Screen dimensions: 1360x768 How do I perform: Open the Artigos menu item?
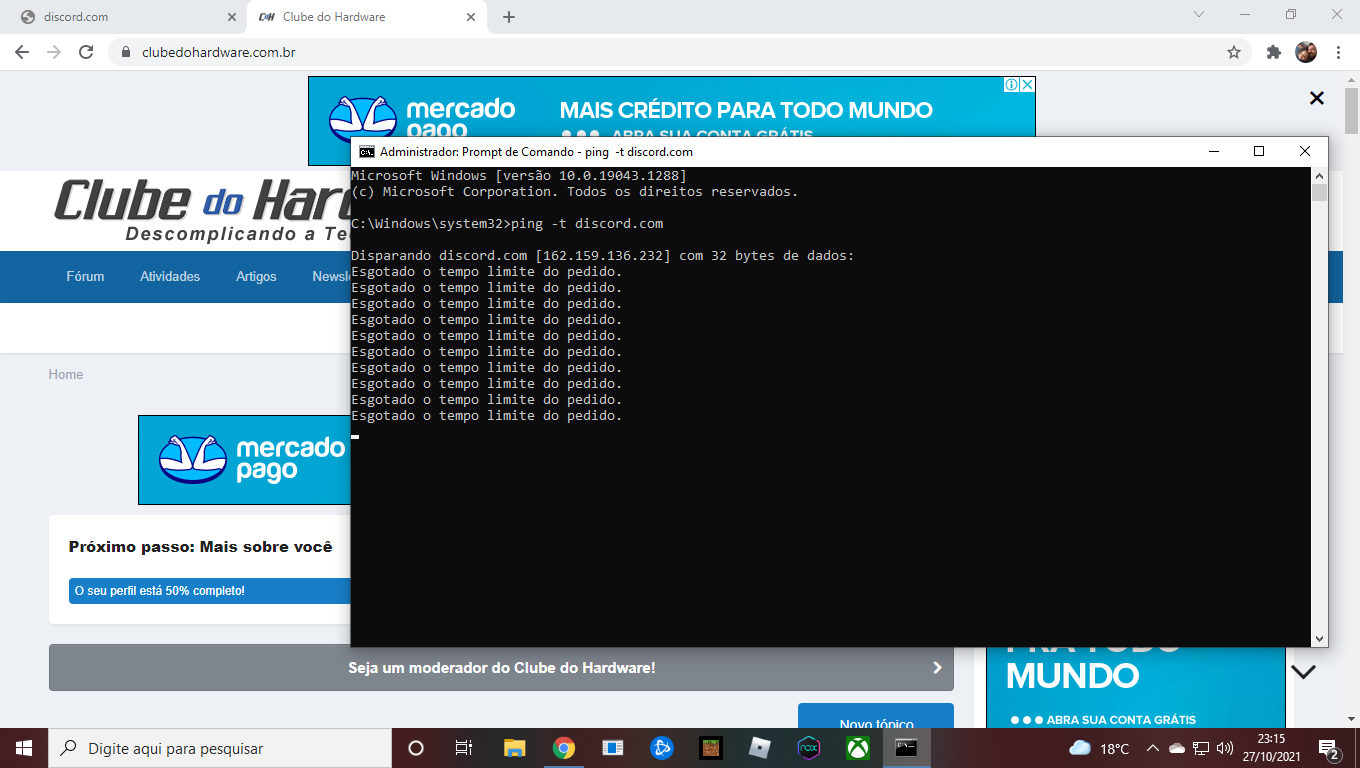(x=256, y=276)
